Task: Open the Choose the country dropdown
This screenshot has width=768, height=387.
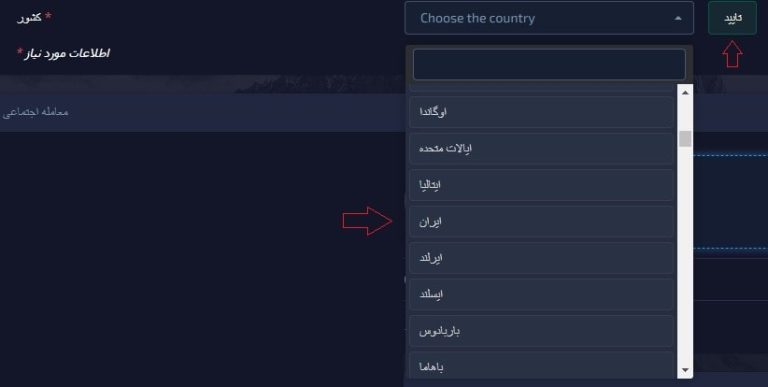Action: [549, 18]
